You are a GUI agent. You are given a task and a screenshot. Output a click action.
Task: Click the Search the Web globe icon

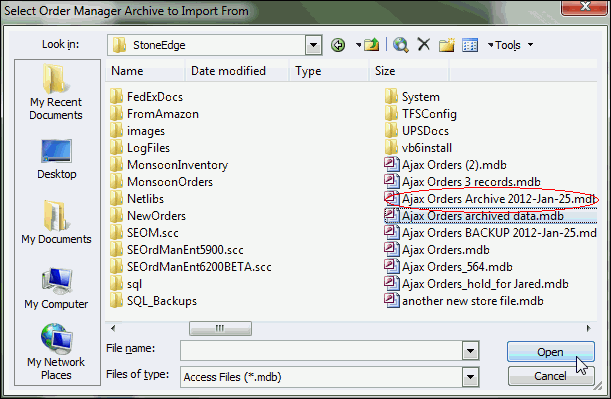[401, 45]
